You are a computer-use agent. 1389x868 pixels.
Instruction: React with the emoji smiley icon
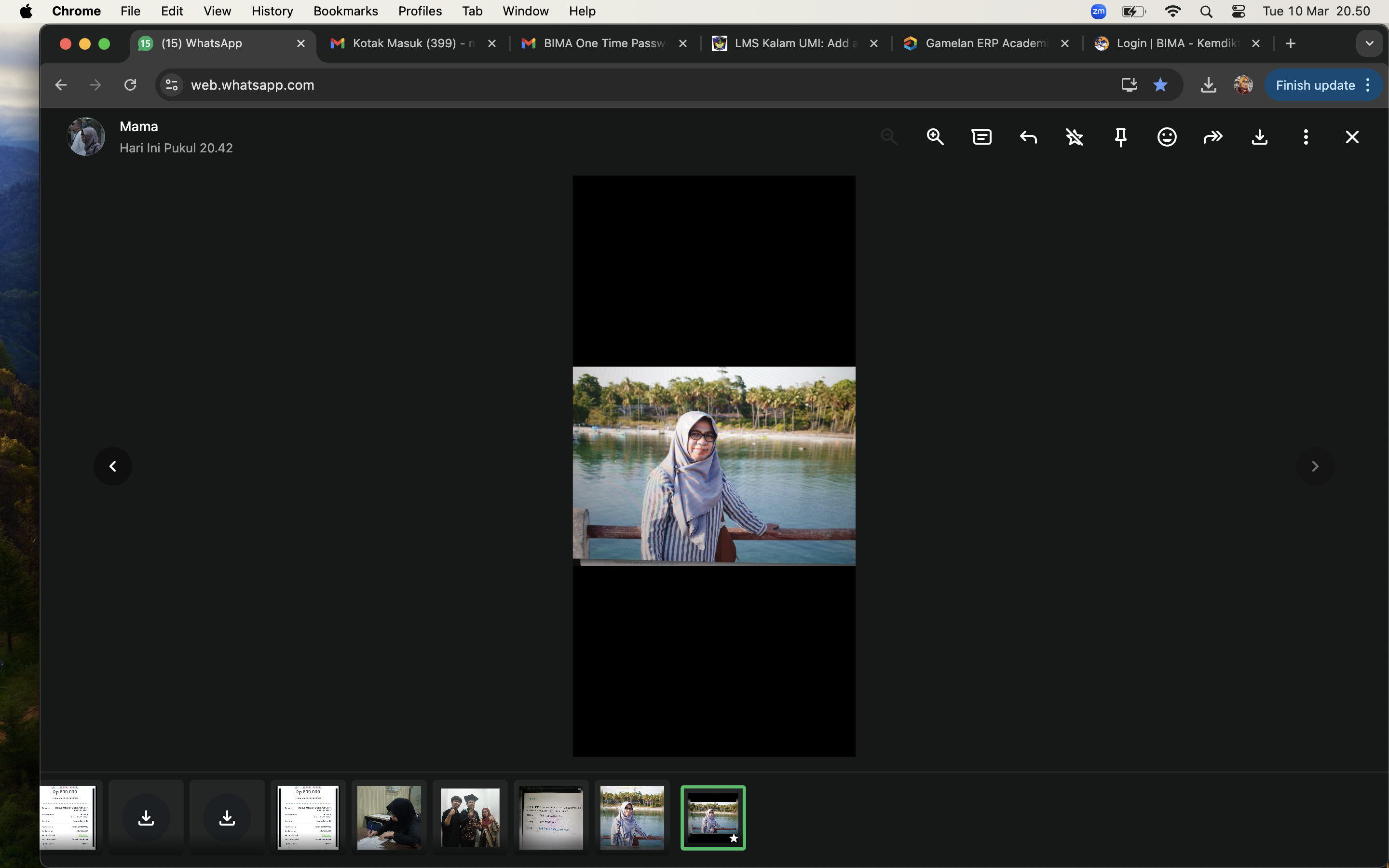[x=1167, y=136]
